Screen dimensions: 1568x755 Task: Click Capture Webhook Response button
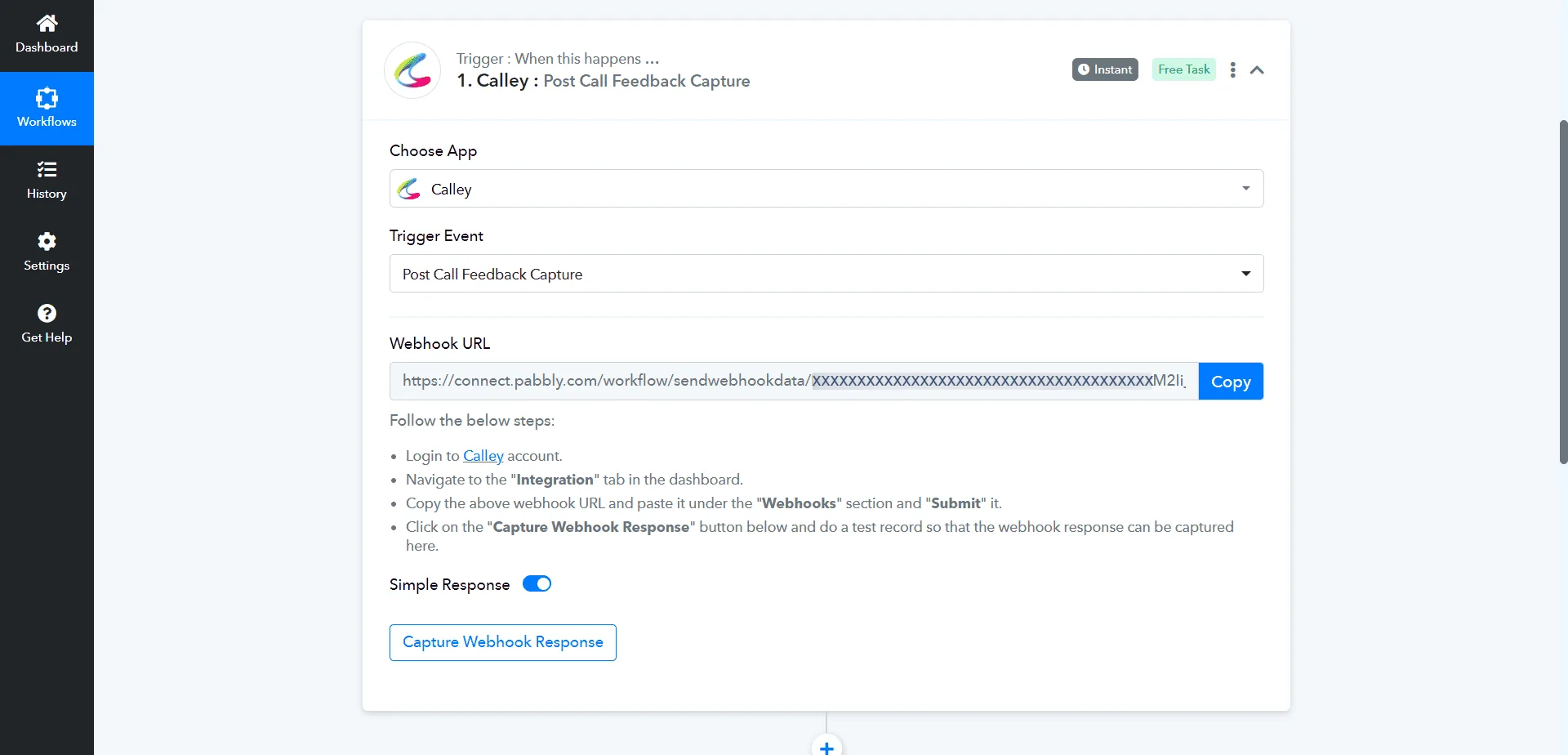click(x=503, y=642)
